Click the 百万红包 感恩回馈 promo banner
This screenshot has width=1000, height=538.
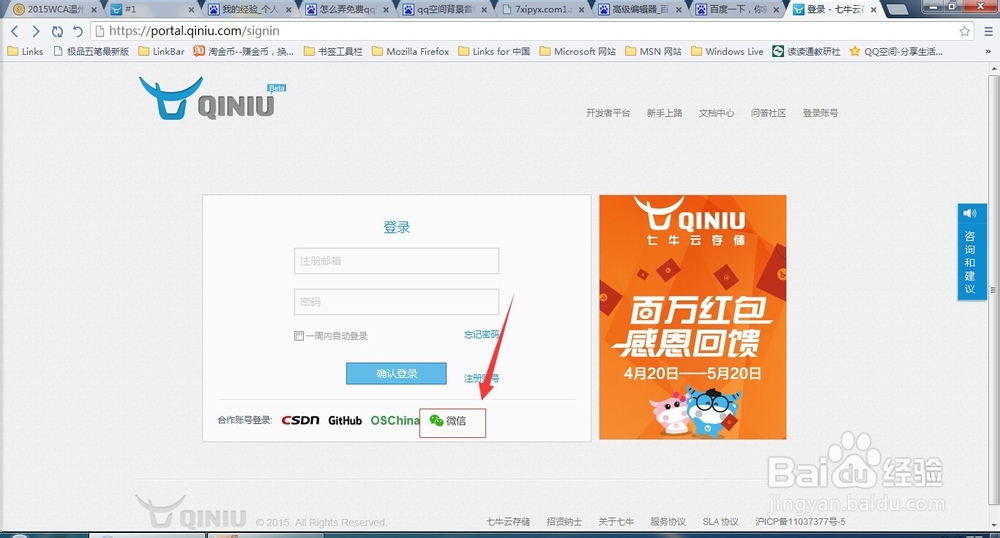(x=693, y=317)
